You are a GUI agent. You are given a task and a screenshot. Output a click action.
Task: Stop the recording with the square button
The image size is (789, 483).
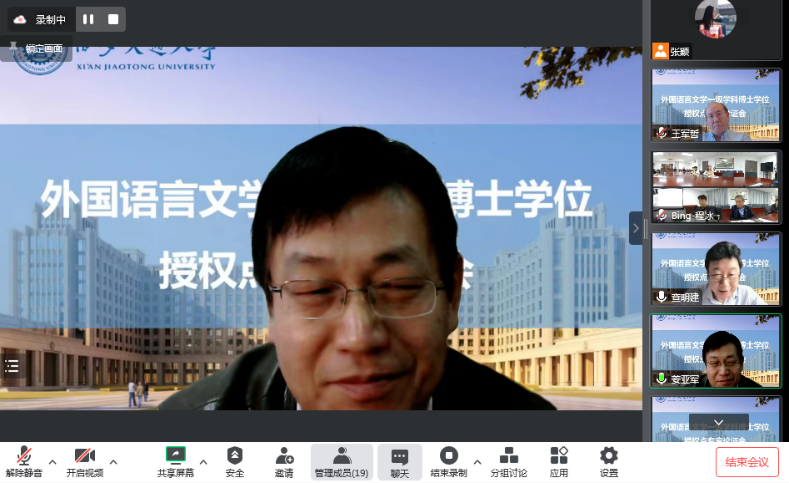click(x=113, y=19)
